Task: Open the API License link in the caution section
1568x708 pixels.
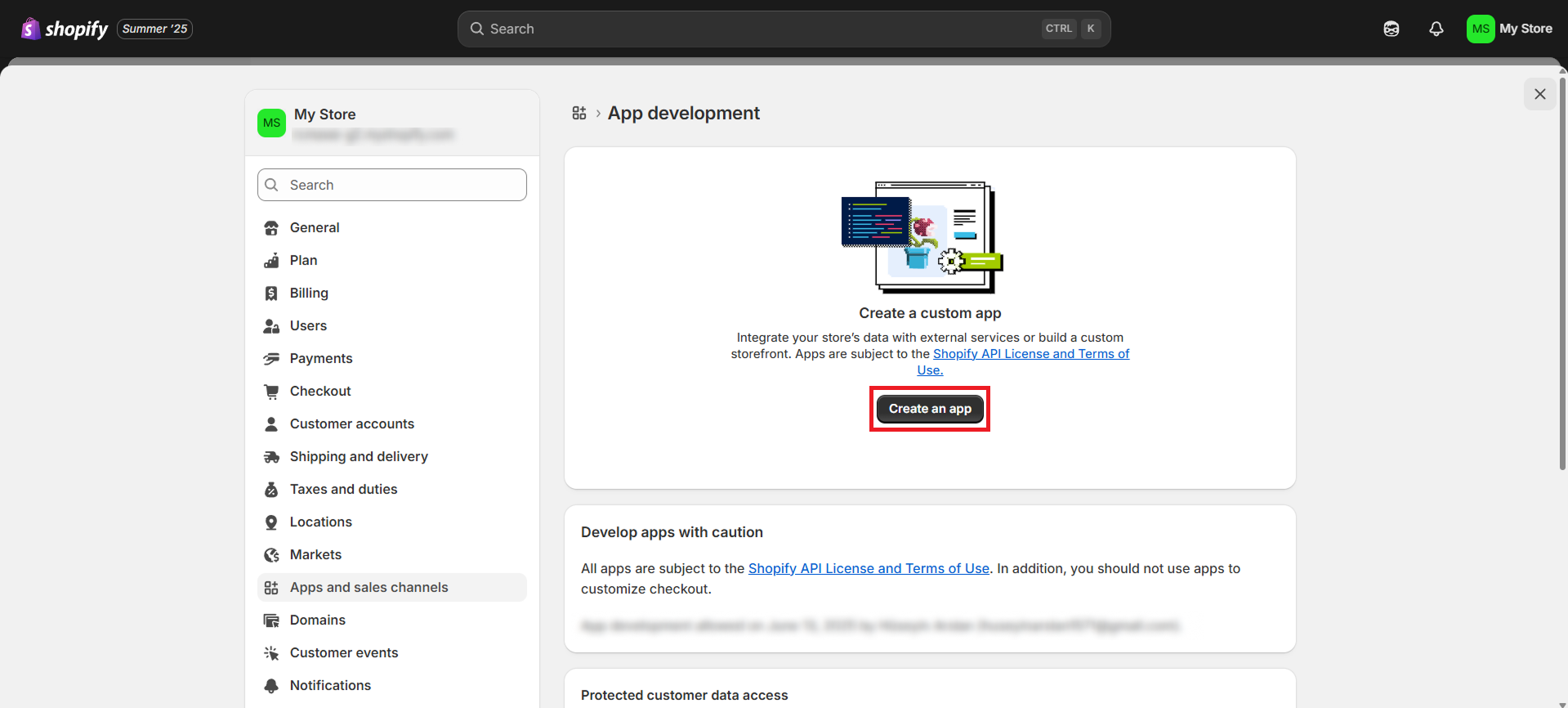Action: pos(869,568)
